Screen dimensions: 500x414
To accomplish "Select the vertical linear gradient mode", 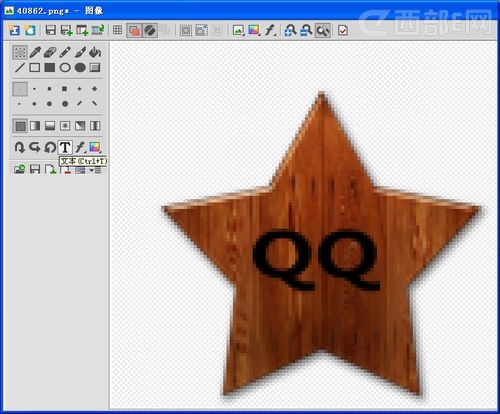I will click(50, 126).
